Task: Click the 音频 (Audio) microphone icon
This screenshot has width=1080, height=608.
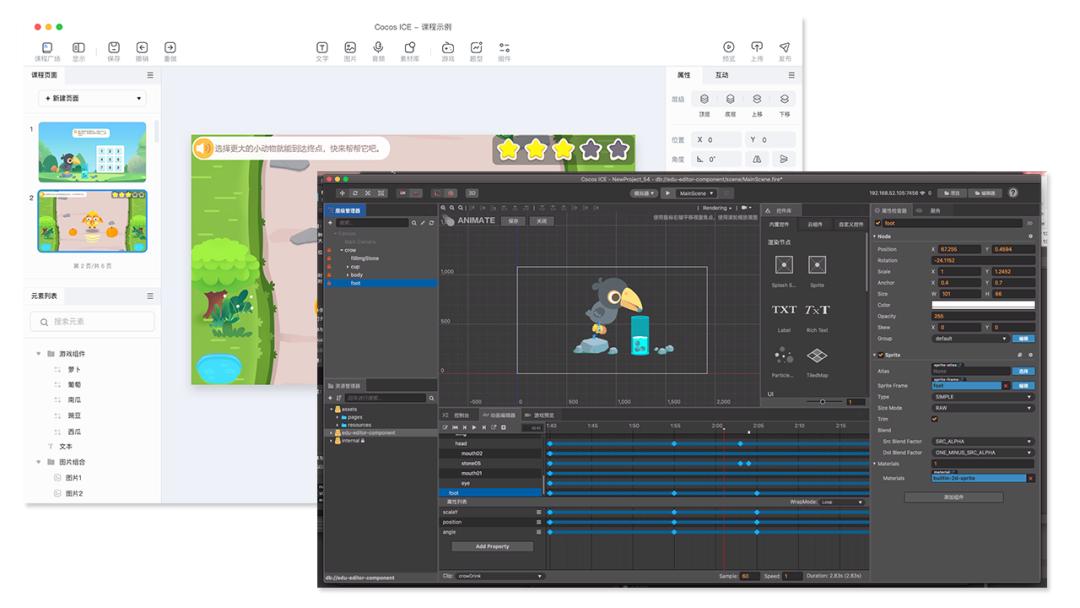Action: (x=378, y=47)
